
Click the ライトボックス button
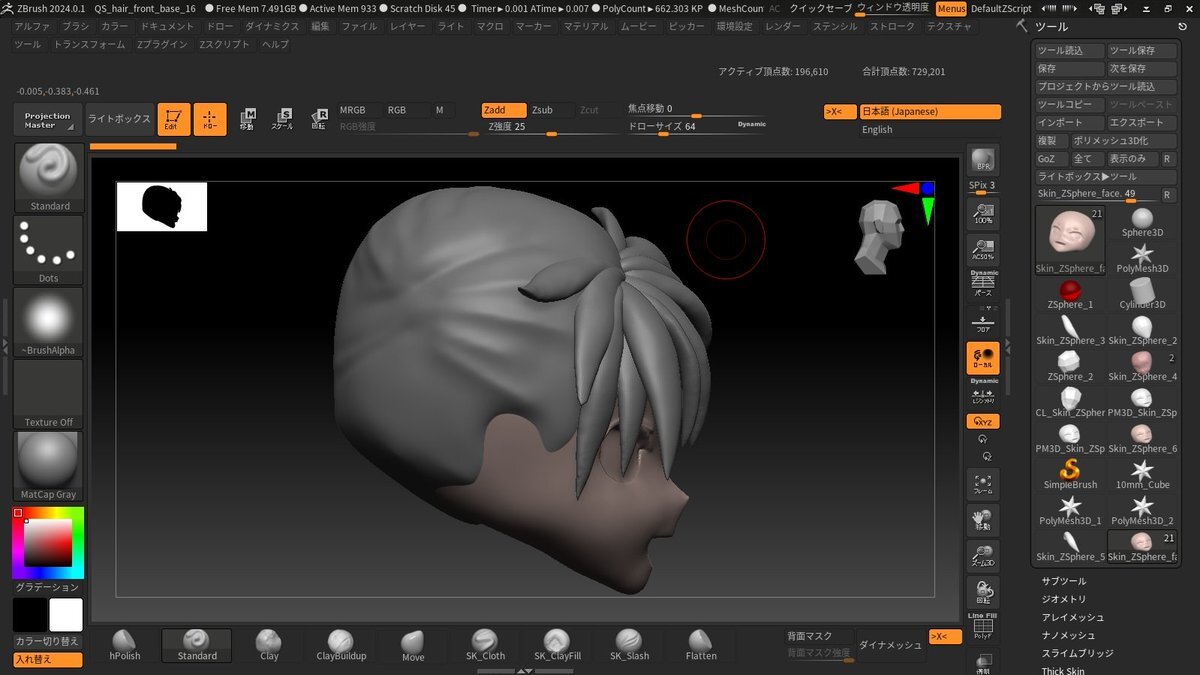click(119, 119)
